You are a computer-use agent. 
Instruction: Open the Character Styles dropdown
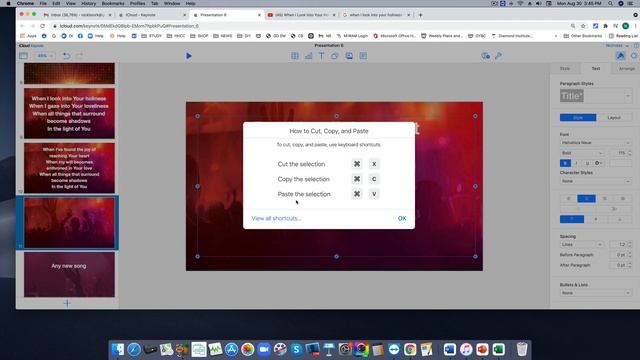click(x=596, y=181)
